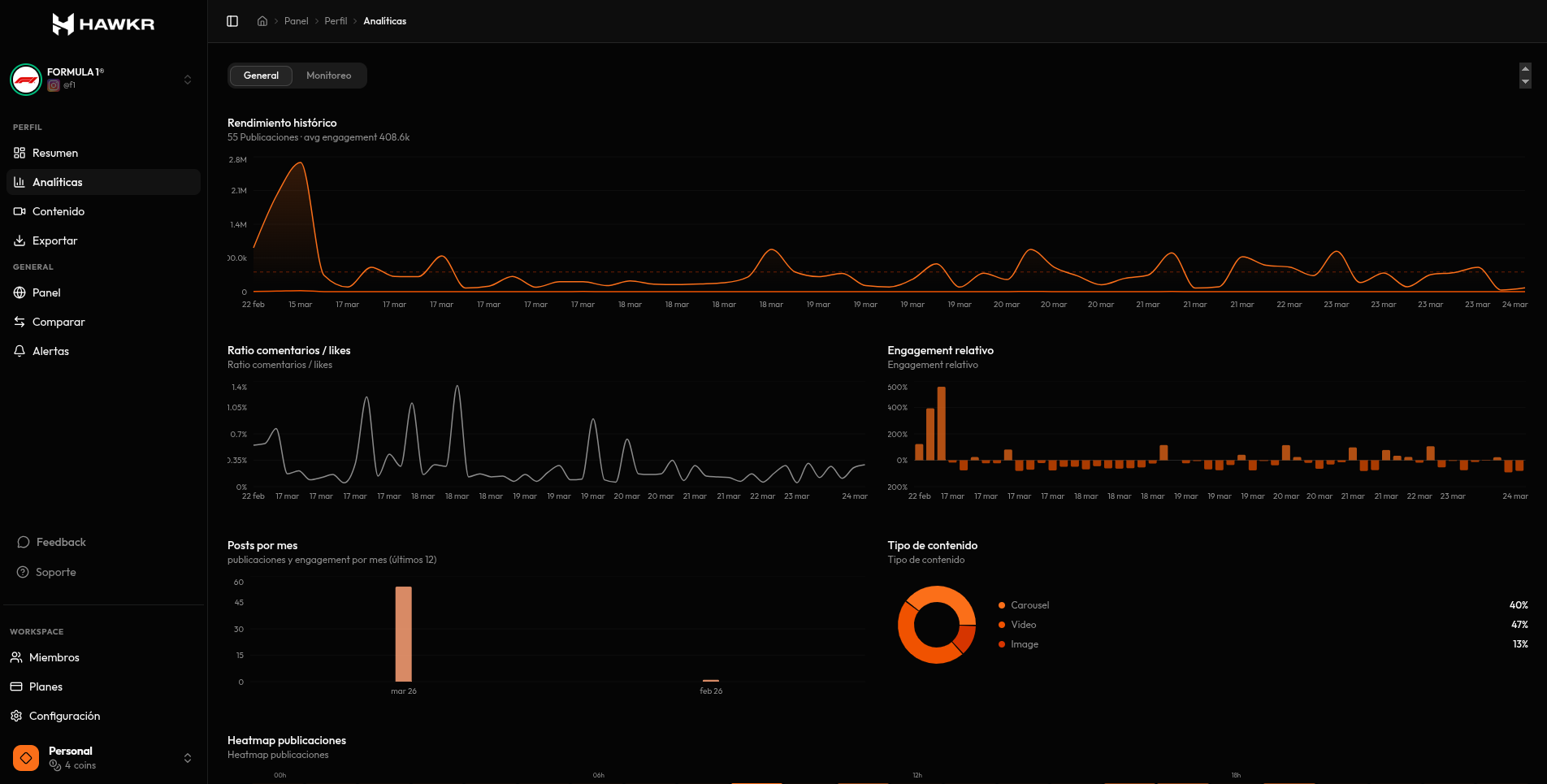Select the General tab

(x=261, y=75)
